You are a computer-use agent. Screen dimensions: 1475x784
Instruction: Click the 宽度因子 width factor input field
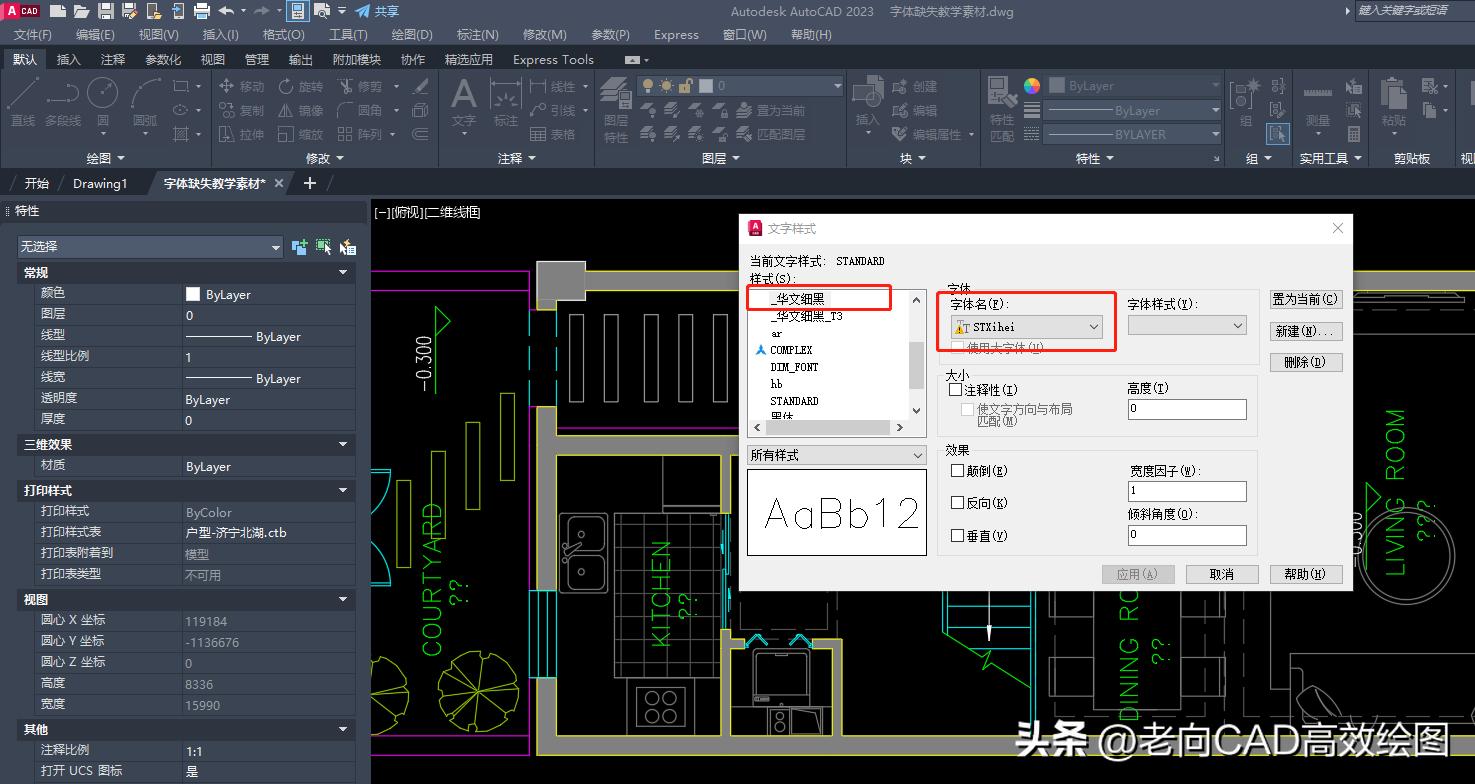(1187, 491)
